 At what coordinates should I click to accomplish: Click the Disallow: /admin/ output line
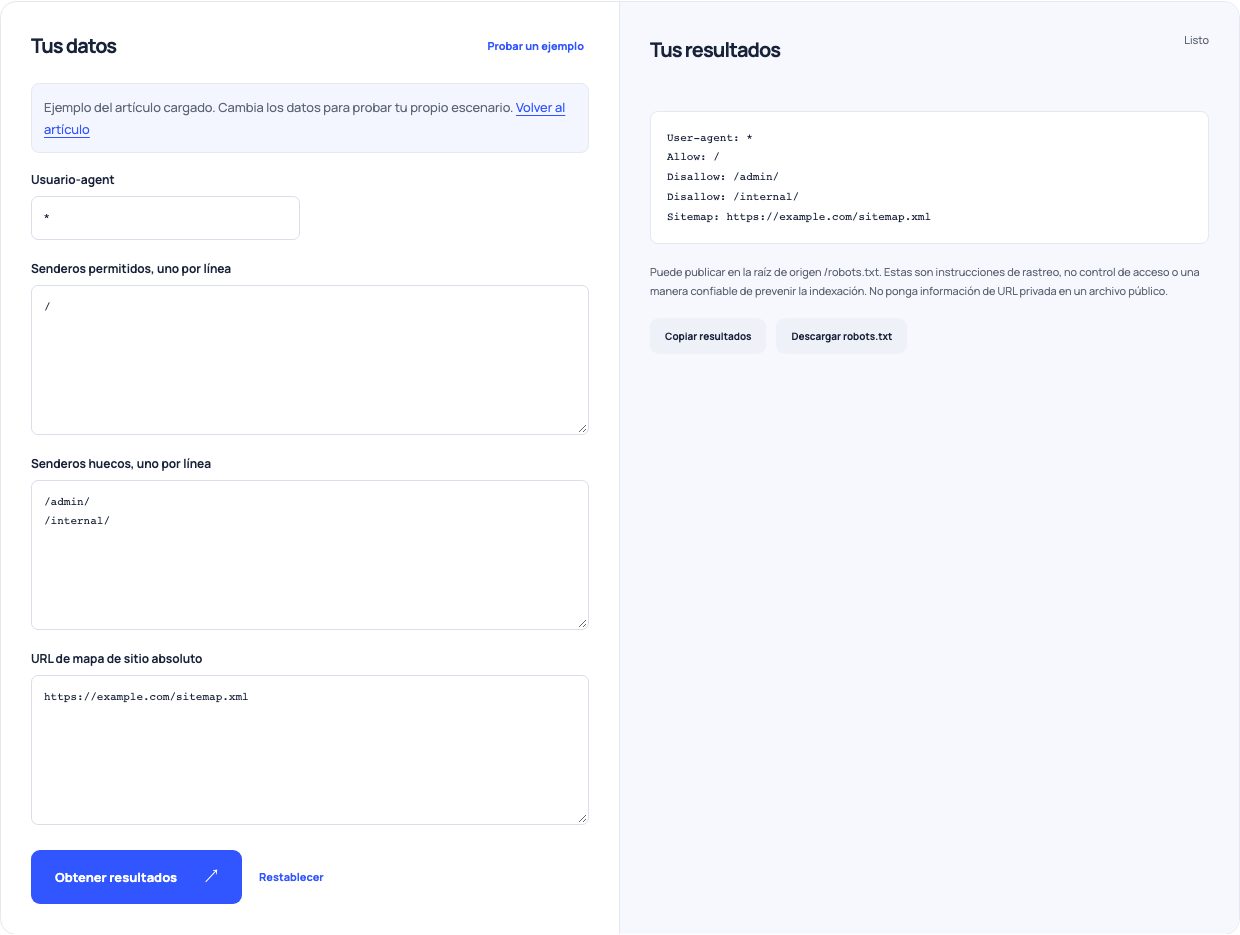[x=723, y=177]
